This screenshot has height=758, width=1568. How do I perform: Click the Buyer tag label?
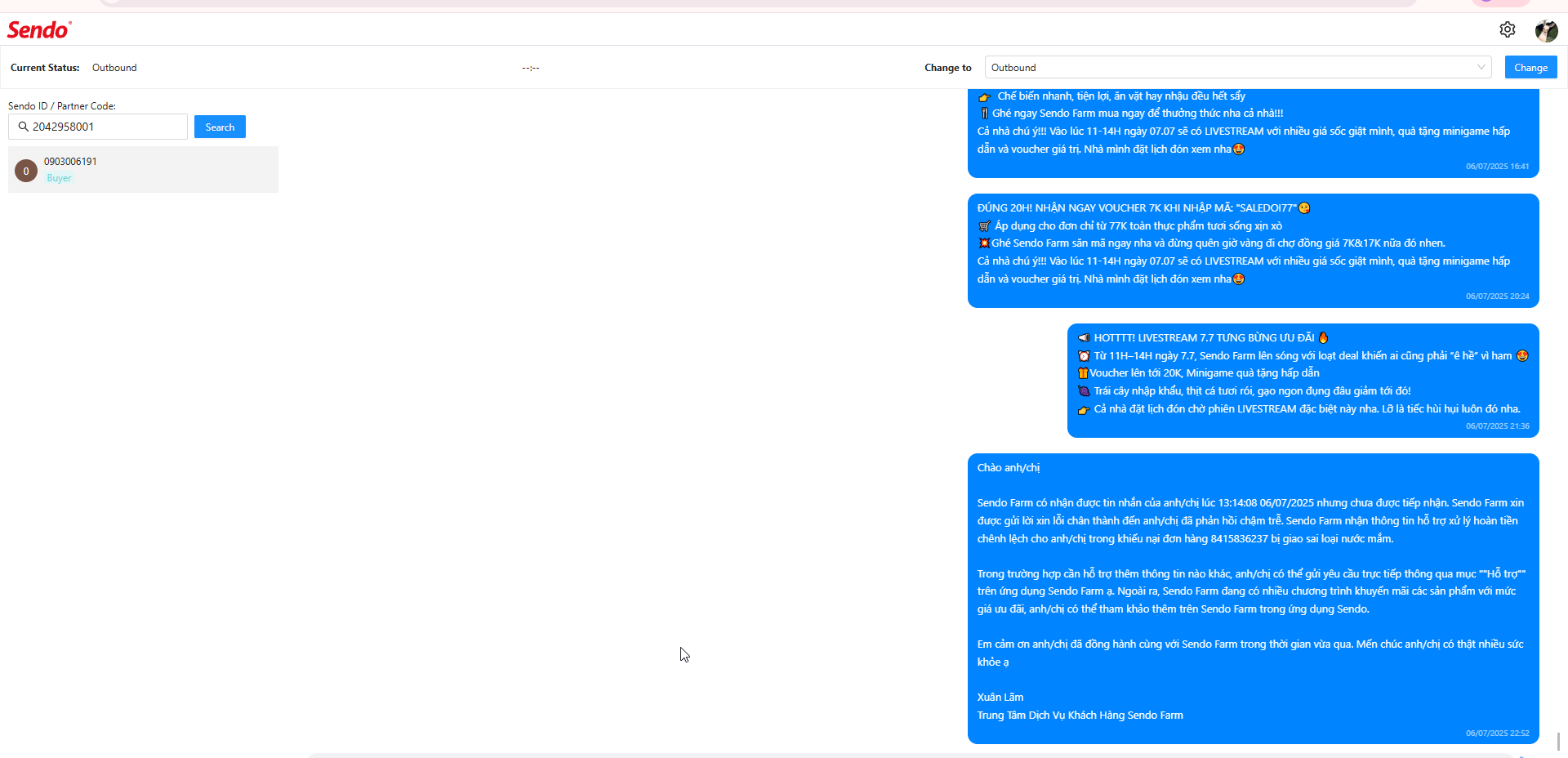[59, 178]
